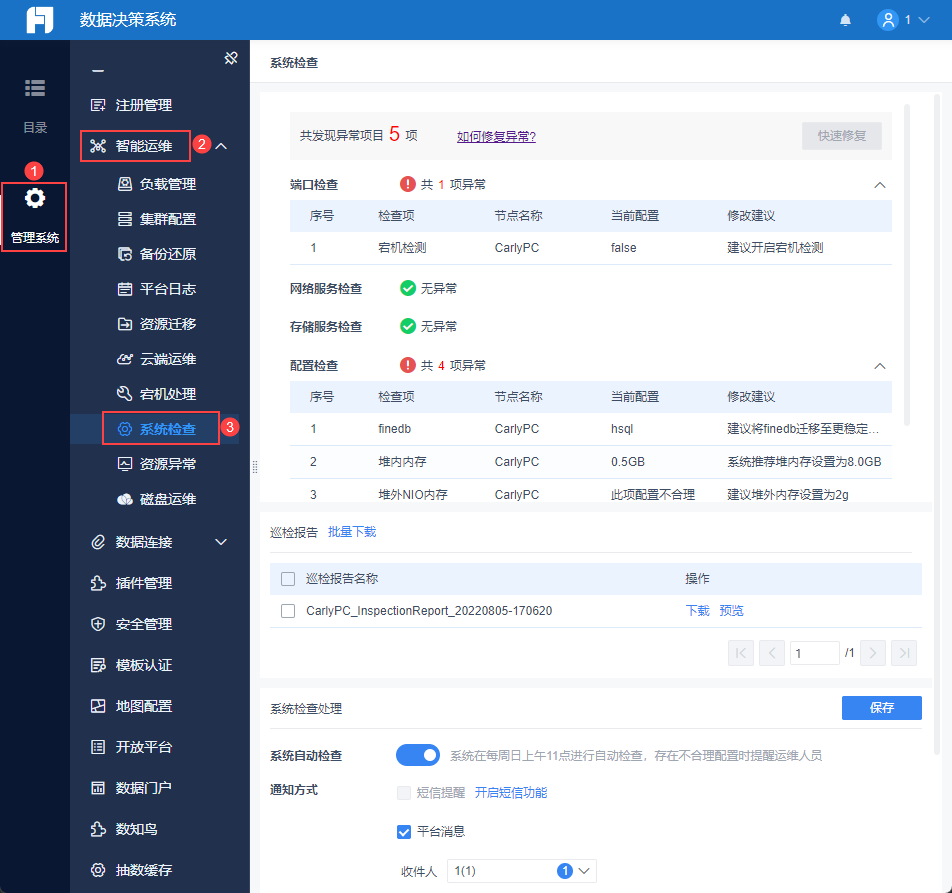This screenshot has width=952, height=893.
Task: Open 负载管理 submenu item
Action: (168, 184)
